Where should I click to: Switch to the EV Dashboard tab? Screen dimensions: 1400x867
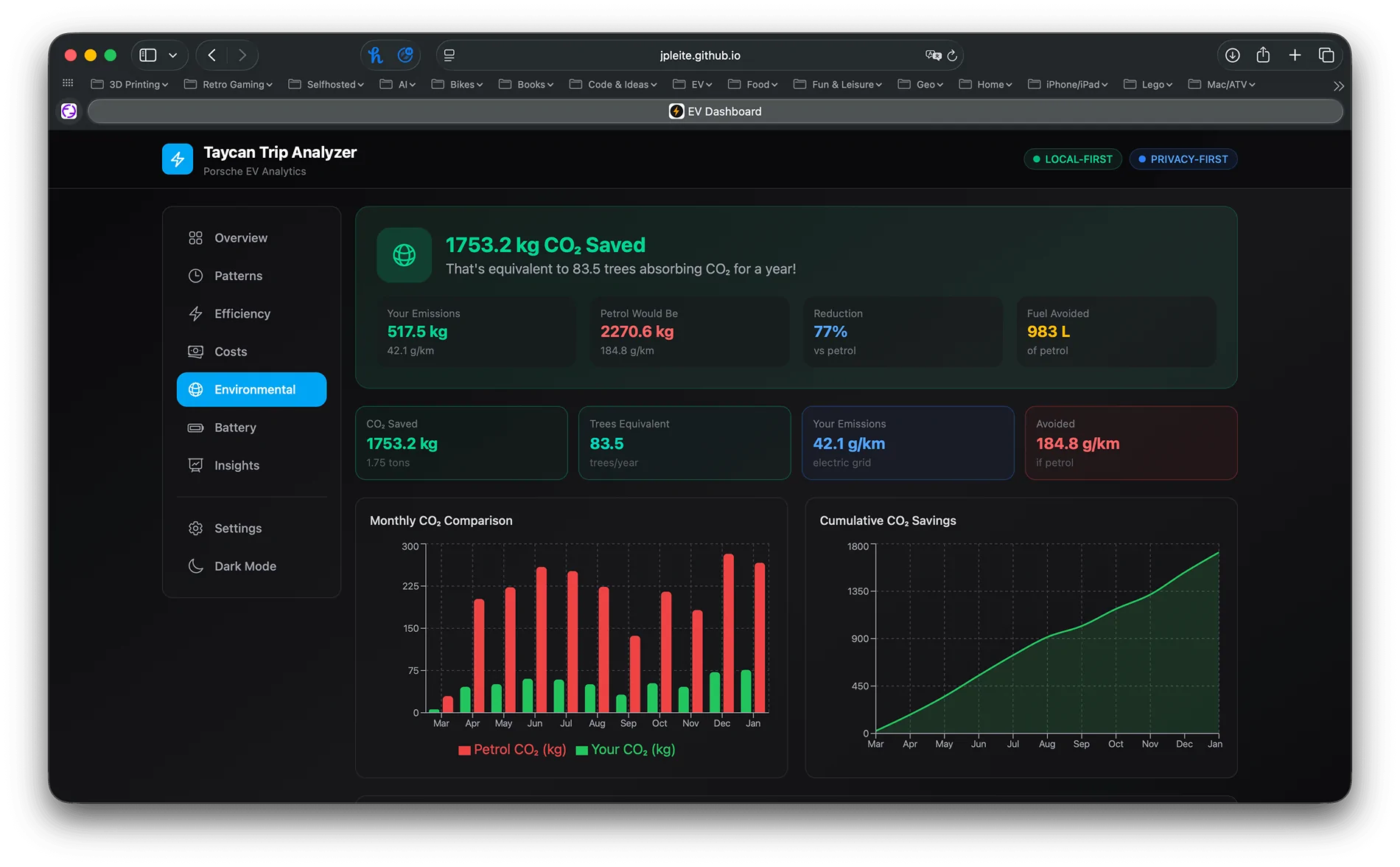(715, 111)
